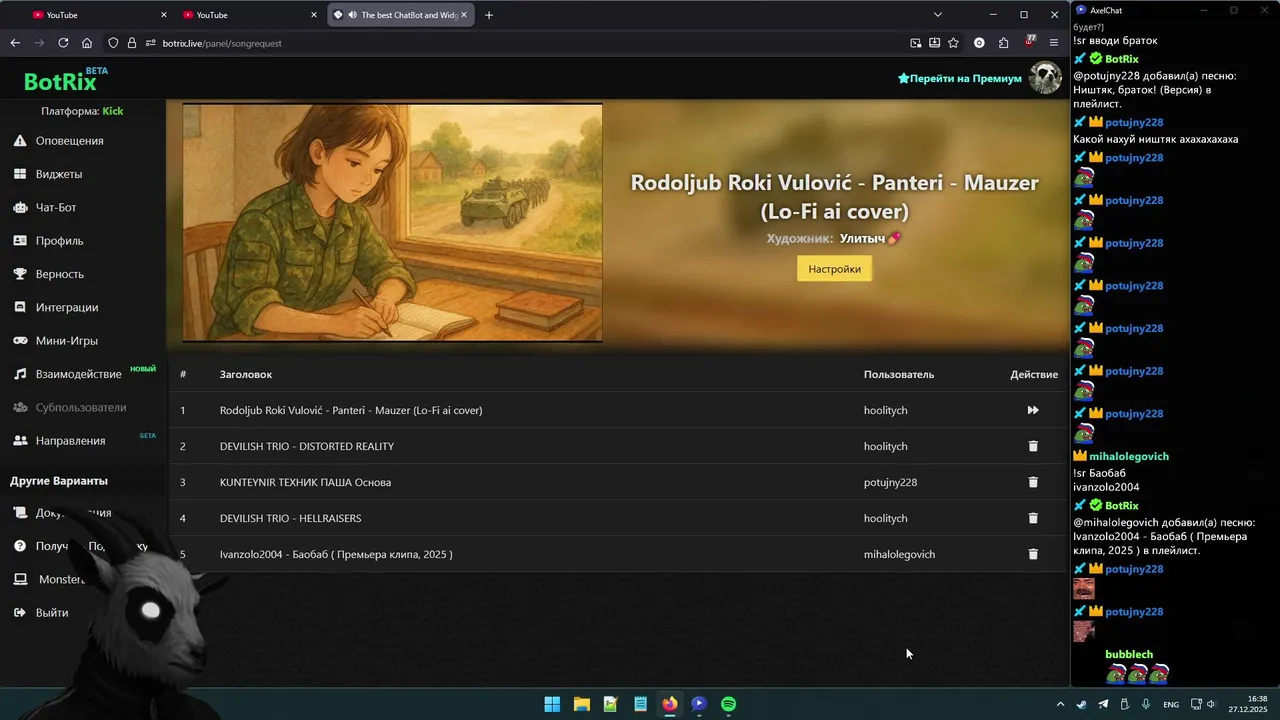Image resolution: width=1280 pixels, height=720 pixels.
Task: Click the BotRix BETA logo
Action: point(65,80)
